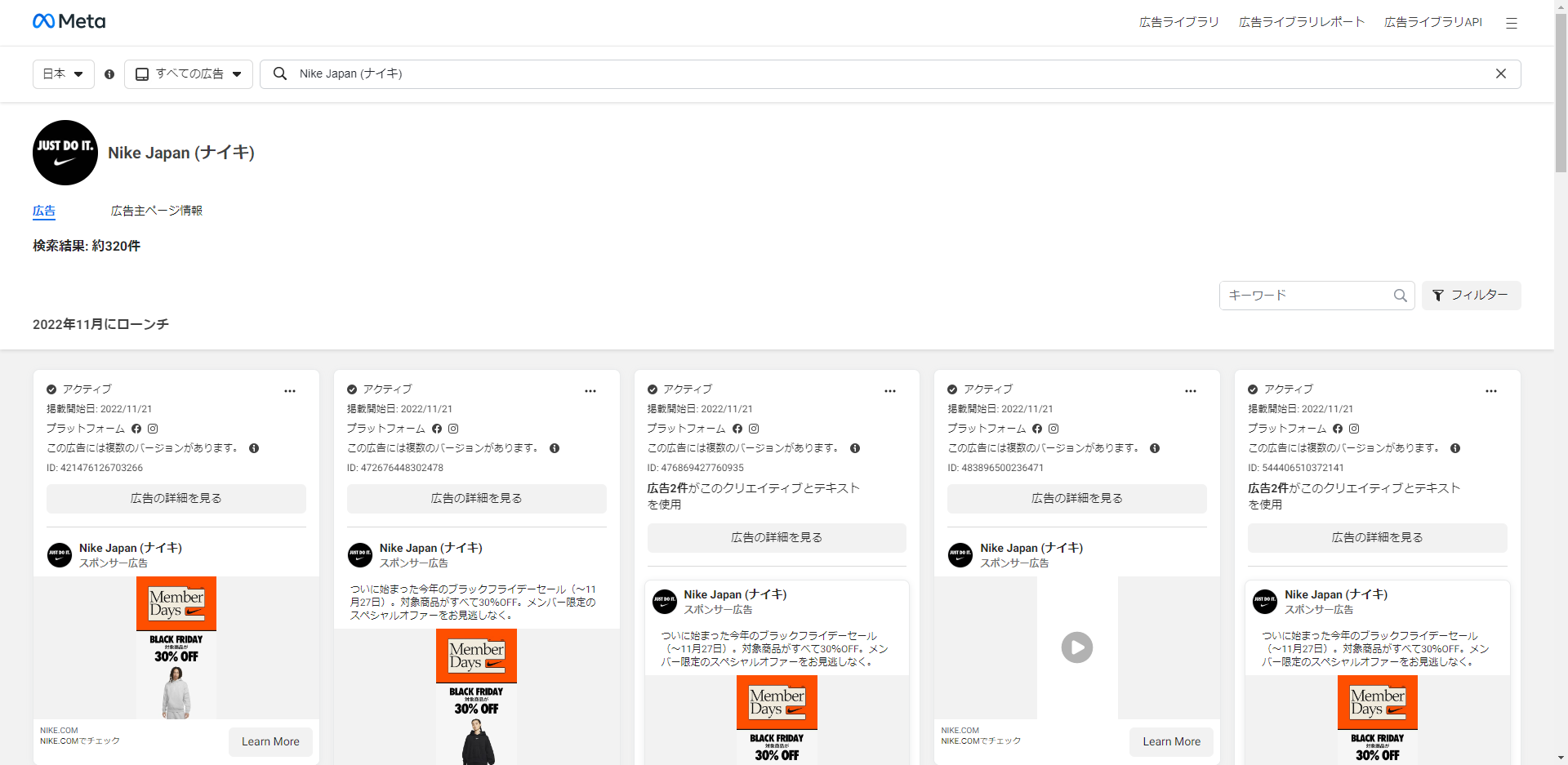Open 広告ライブラリAPI in top navigation
Screen dimensions: 1568x765
tap(1432, 22)
